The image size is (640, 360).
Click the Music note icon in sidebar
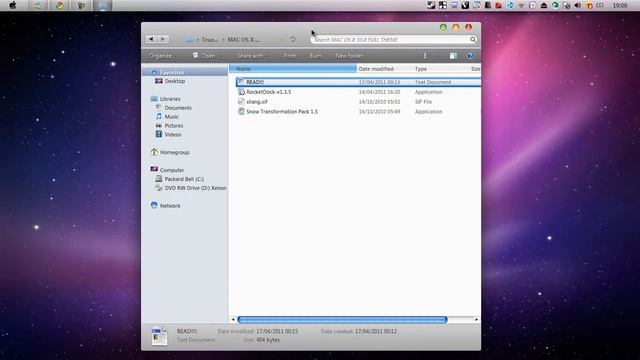(x=159, y=116)
